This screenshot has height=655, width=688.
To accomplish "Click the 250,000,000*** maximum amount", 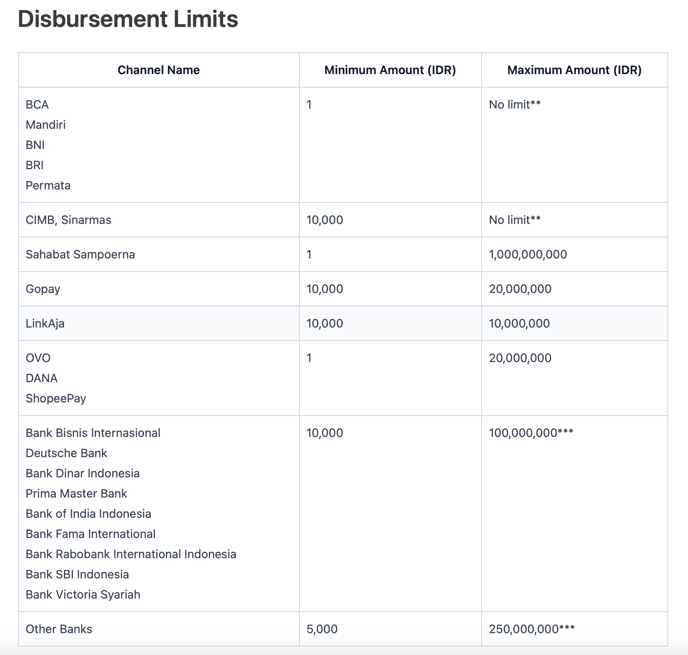I will (x=532, y=630).
